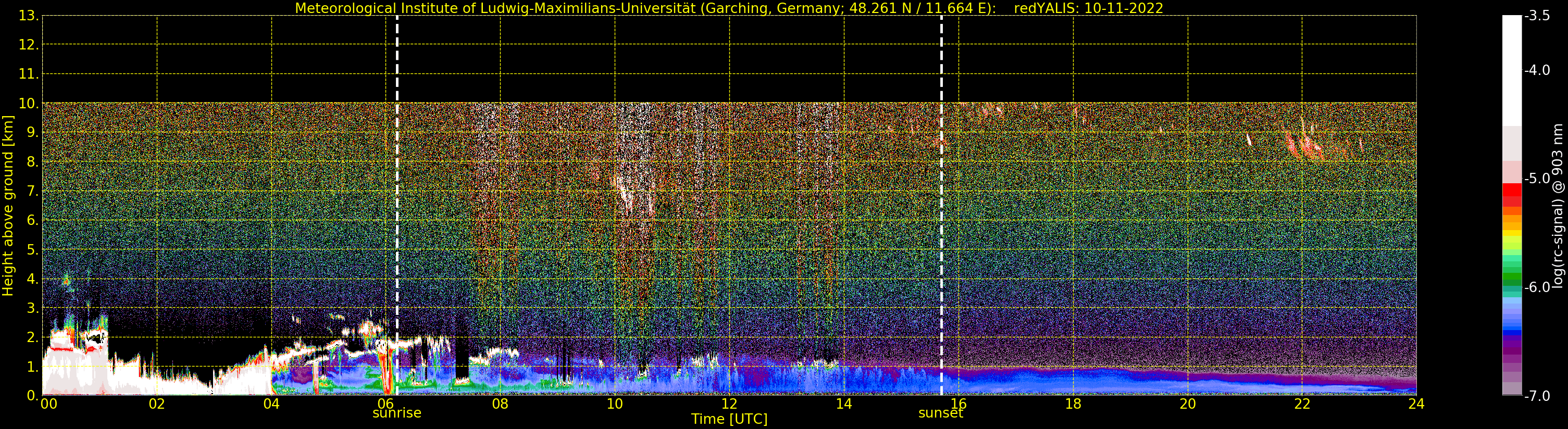The height and width of the screenshot is (429, 1568).
Task: Click the height axis tick label 3
Action: (32, 308)
